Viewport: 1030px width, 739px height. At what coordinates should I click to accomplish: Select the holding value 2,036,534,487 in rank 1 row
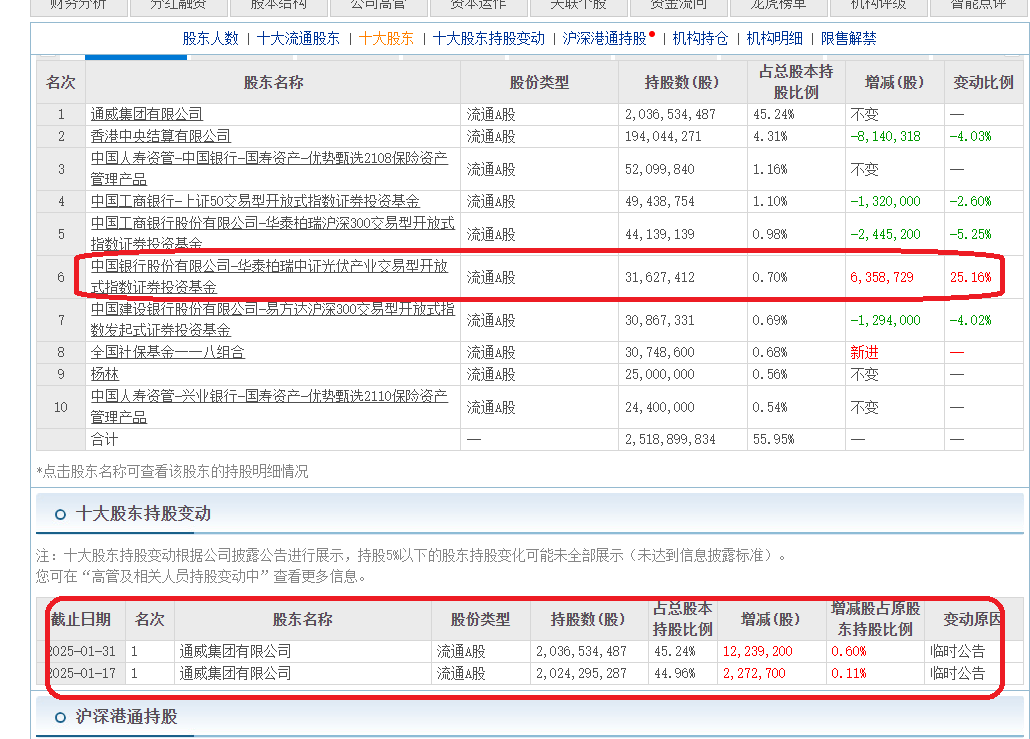pos(670,114)
